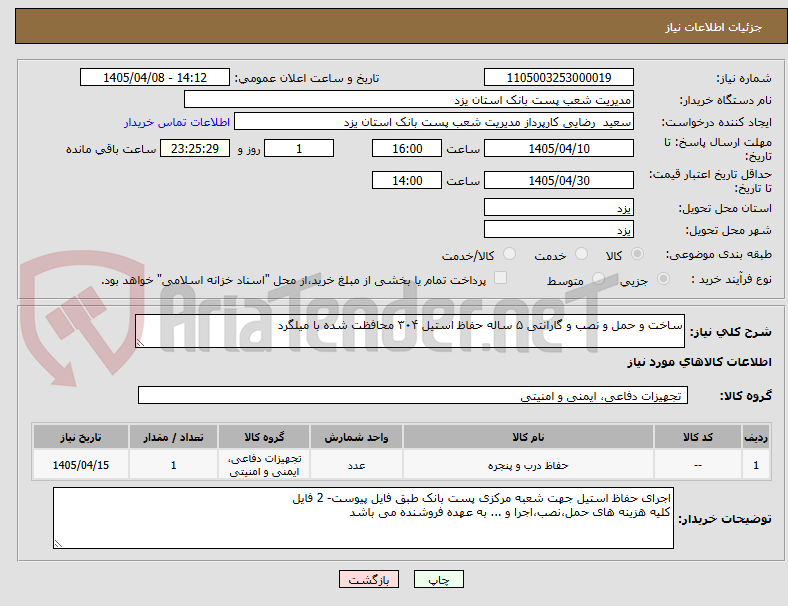Toggle the اسناد خزانه اسلامی payment checkbox
The width and height of the screenshot is (788, 606).
[501, 278]
